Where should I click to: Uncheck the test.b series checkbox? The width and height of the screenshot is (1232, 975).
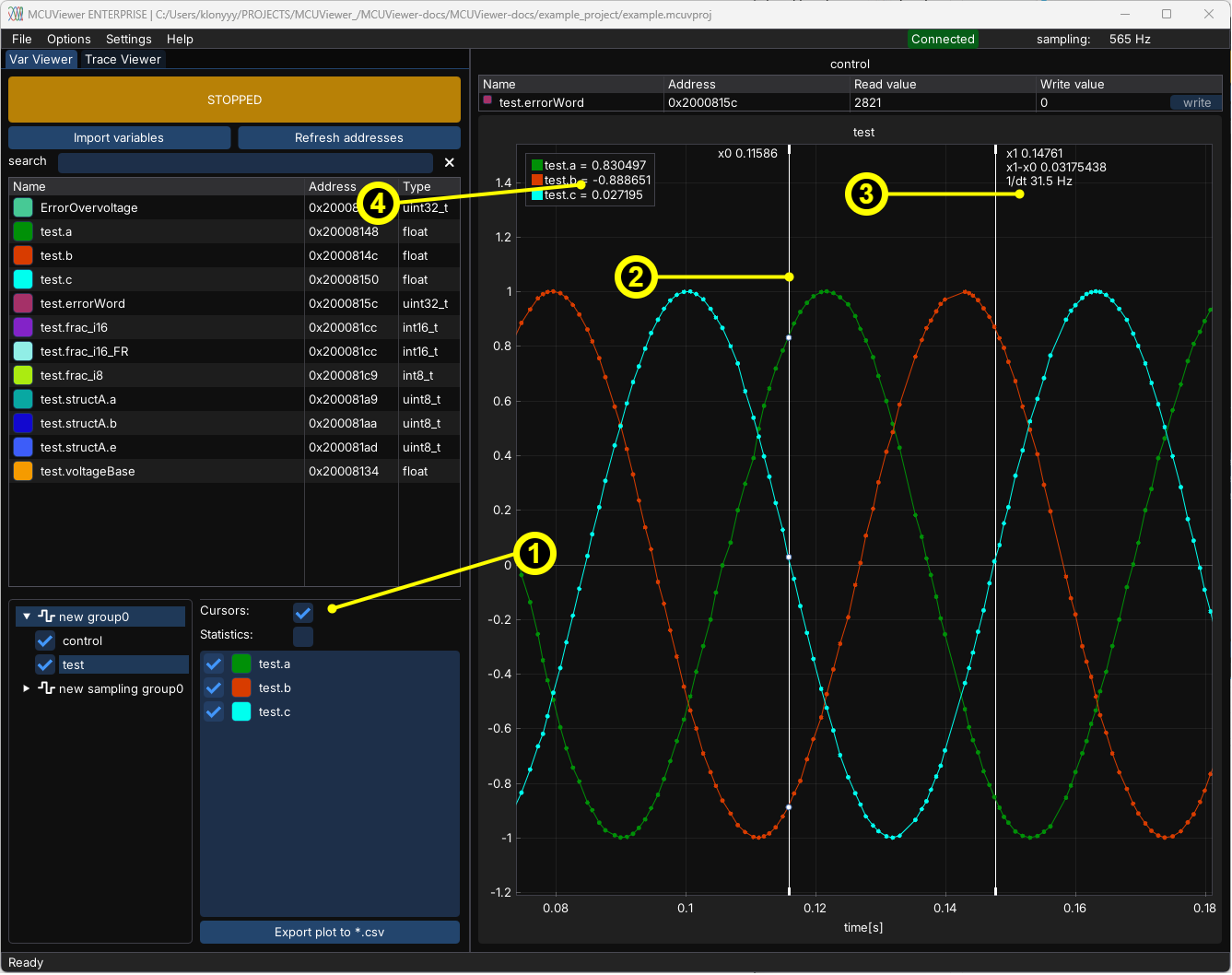click(x=214, y=688)
